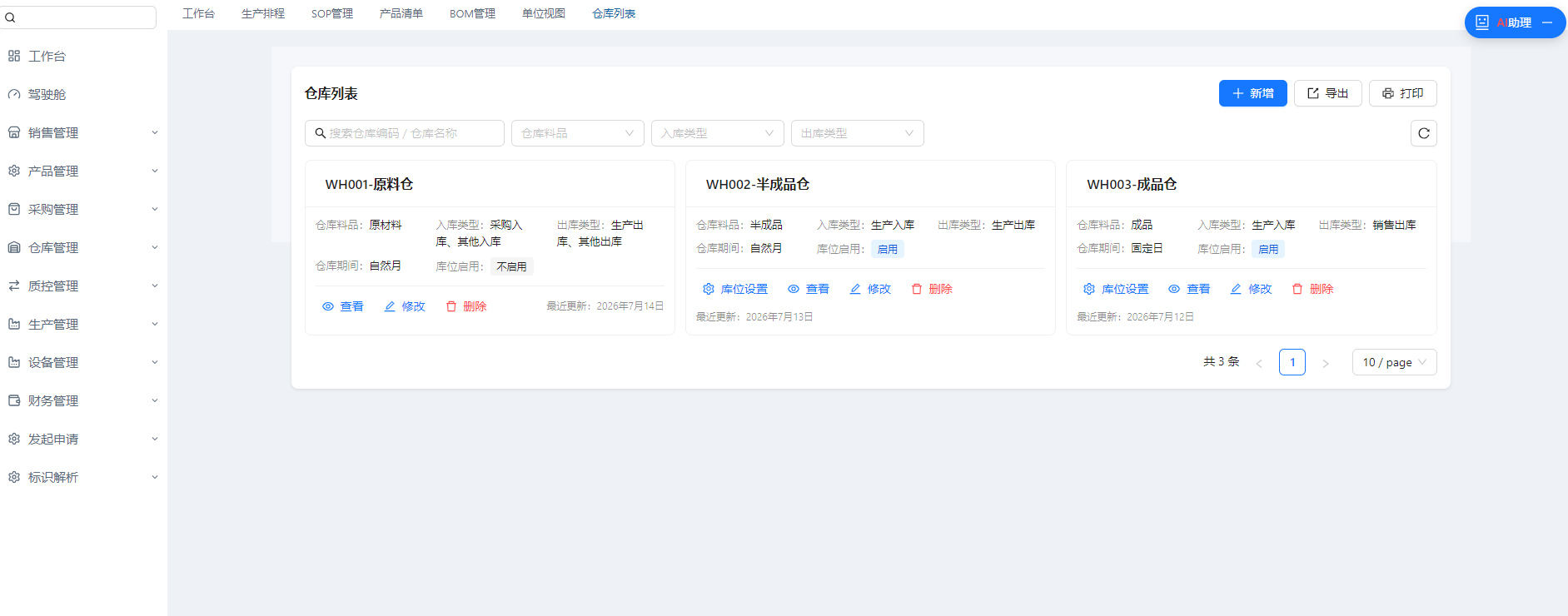Expand 发起申请 in the sidebar

83,439
